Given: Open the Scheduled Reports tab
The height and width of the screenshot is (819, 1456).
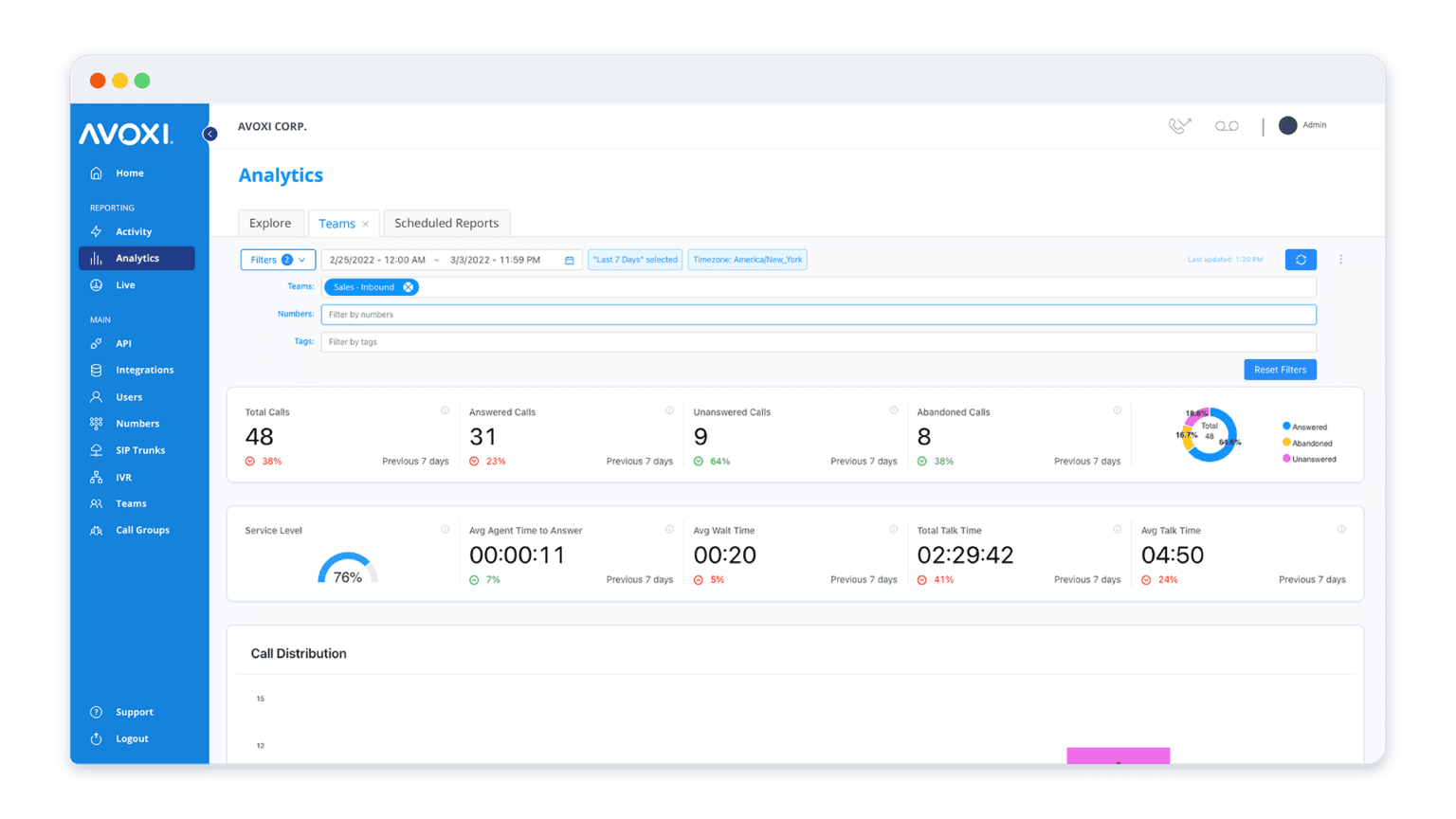Looking at the screenshot, I should (446, 222).
